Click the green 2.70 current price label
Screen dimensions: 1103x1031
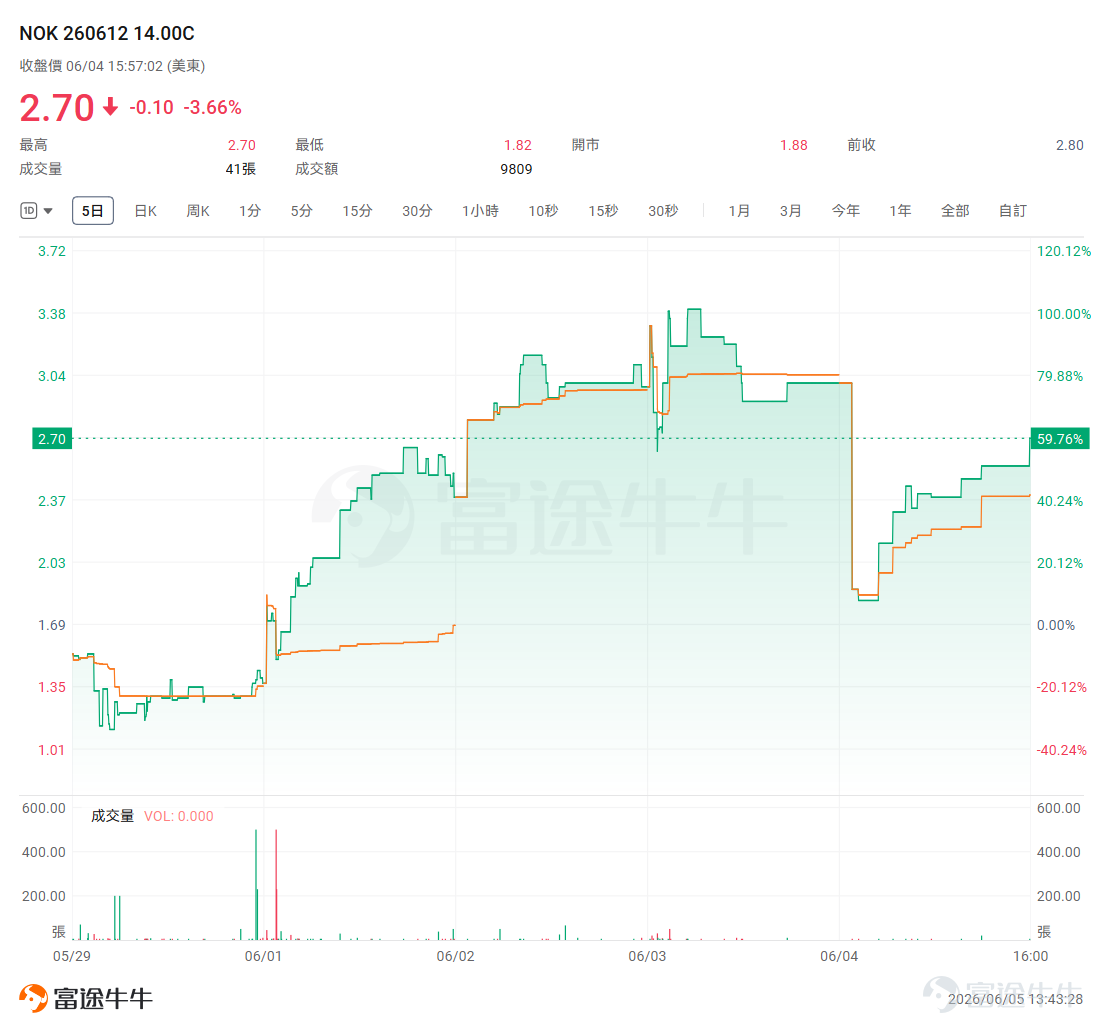(x=52, y=439)
